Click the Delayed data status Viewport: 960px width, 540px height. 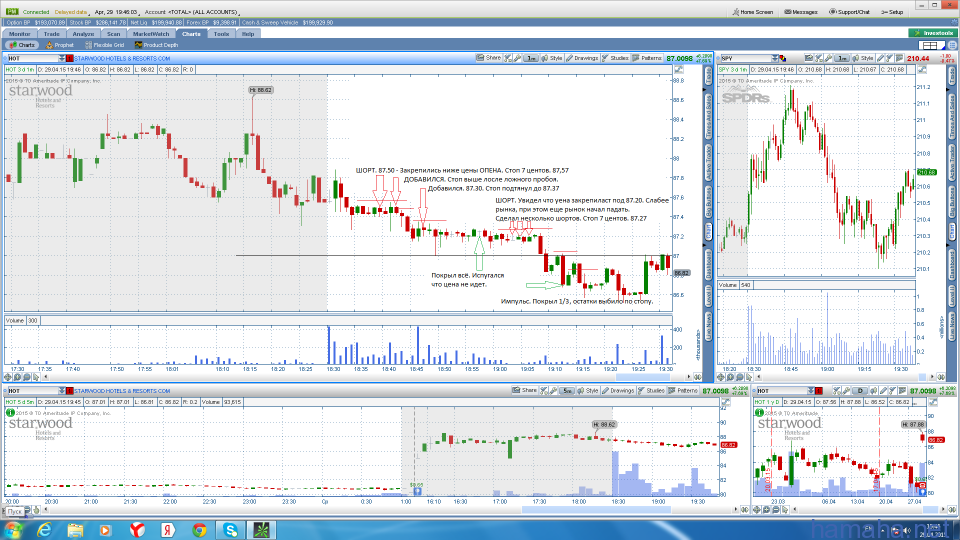point(70,12)
